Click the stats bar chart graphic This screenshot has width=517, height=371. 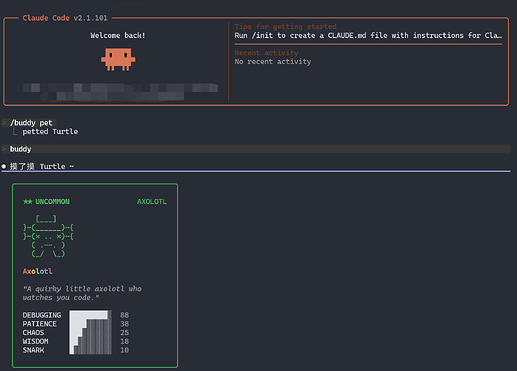pos(90,332)
